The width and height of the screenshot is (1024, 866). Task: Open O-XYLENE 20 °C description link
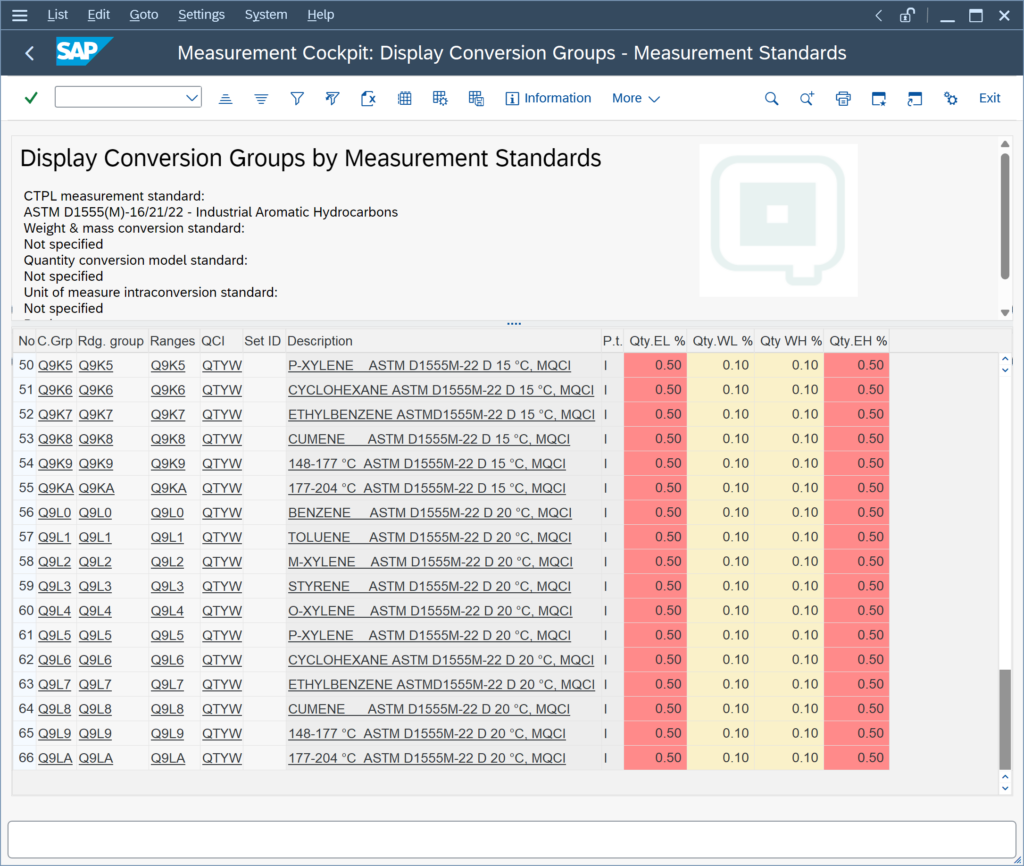pyautogui.click(x=430, y=611)
